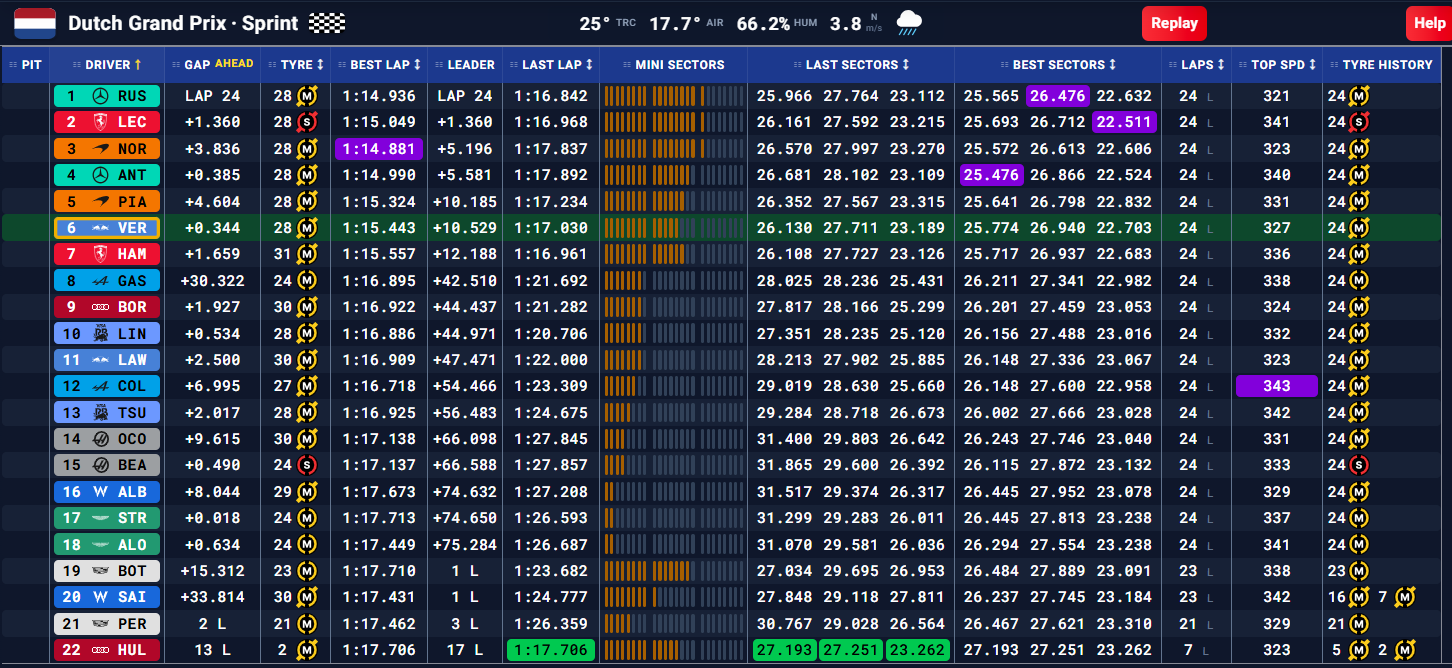1452x668 pixels.
Task: Click the 3.8 wind speed reading
Action: click(x=846, y=23)
